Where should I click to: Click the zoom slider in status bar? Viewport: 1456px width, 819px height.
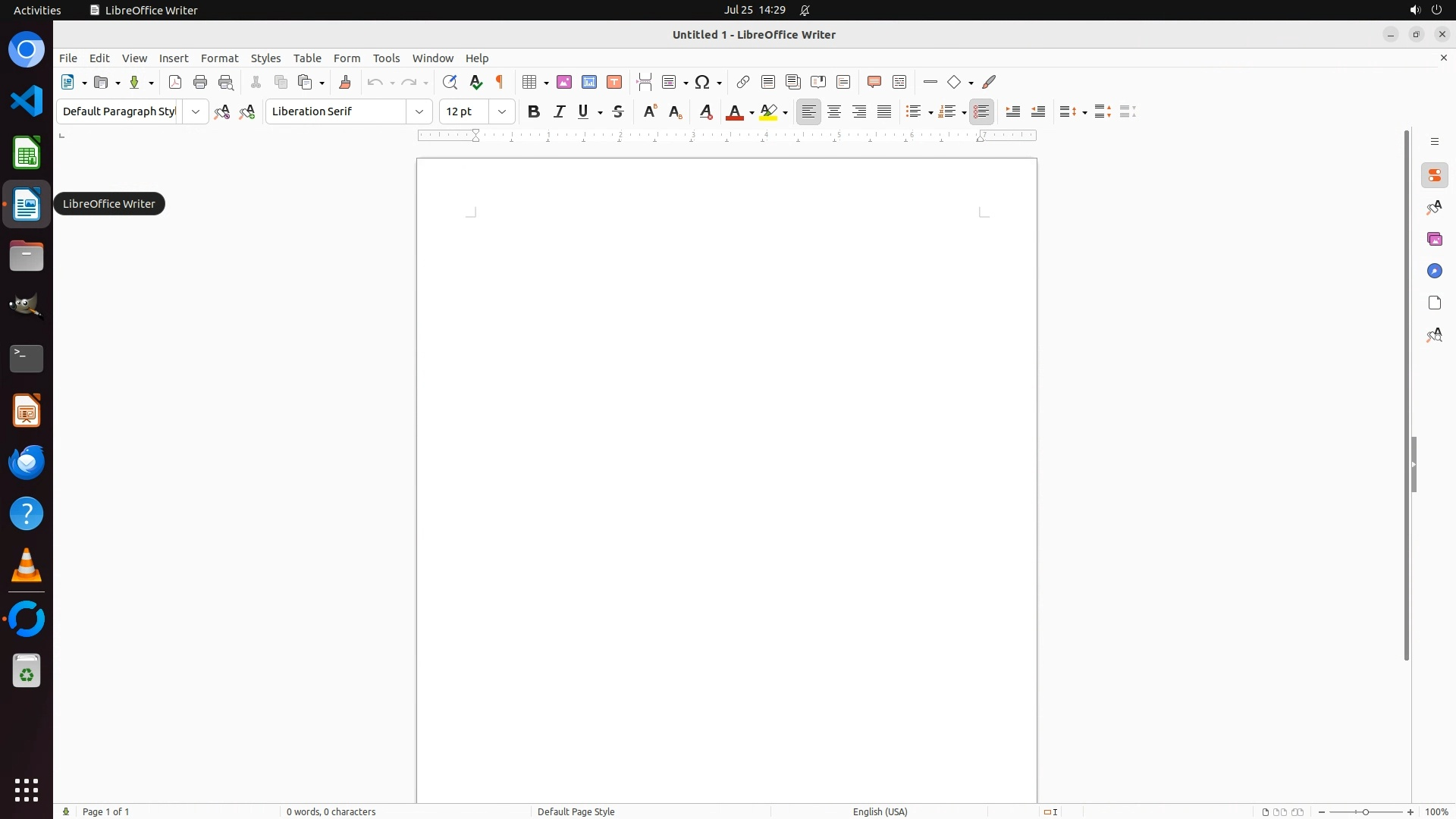pyautogui.click(x=1366, y=811)
